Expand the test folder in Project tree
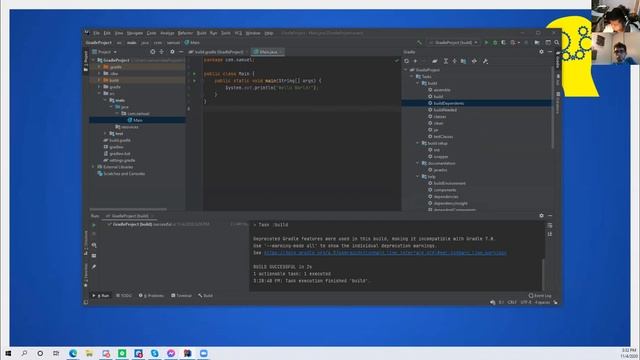The width and height of the screenshot is (640, 360). click(x=106, y=133)
